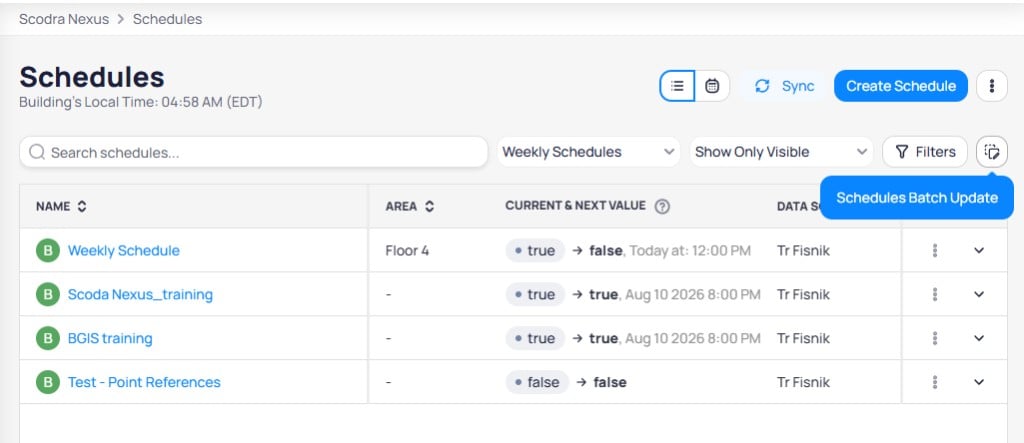Open the Weekly Schedules dropdown
The height and width of the screenshot is (443, 1024).
588,152
